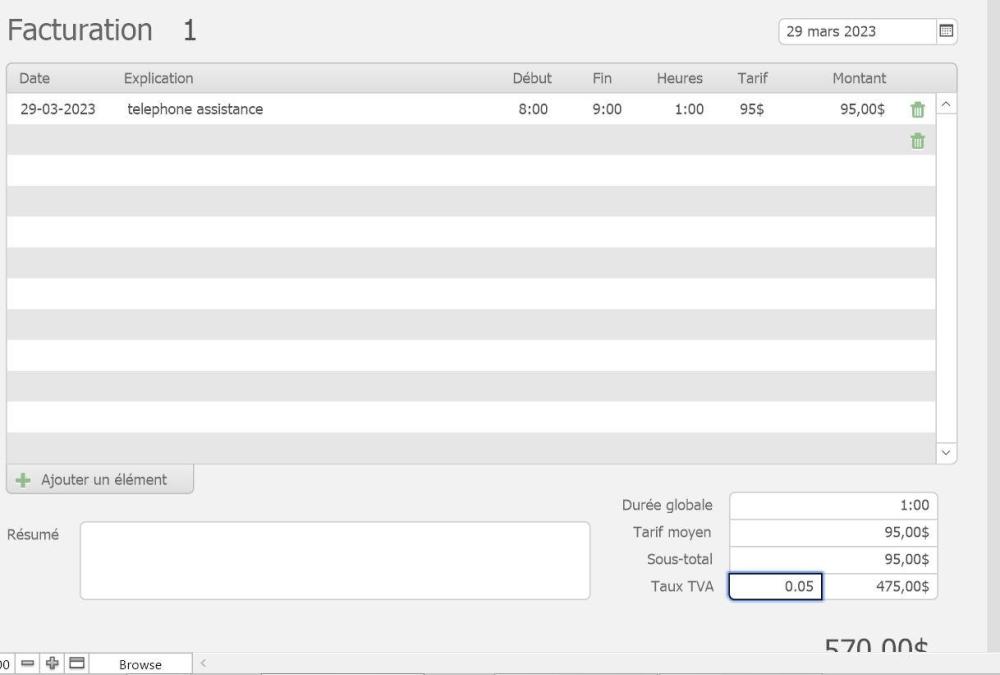This screenshot has width=1000, height=675.
Task: Click the Tarif value 95$ in first row
Action: [x=751, y=110]
